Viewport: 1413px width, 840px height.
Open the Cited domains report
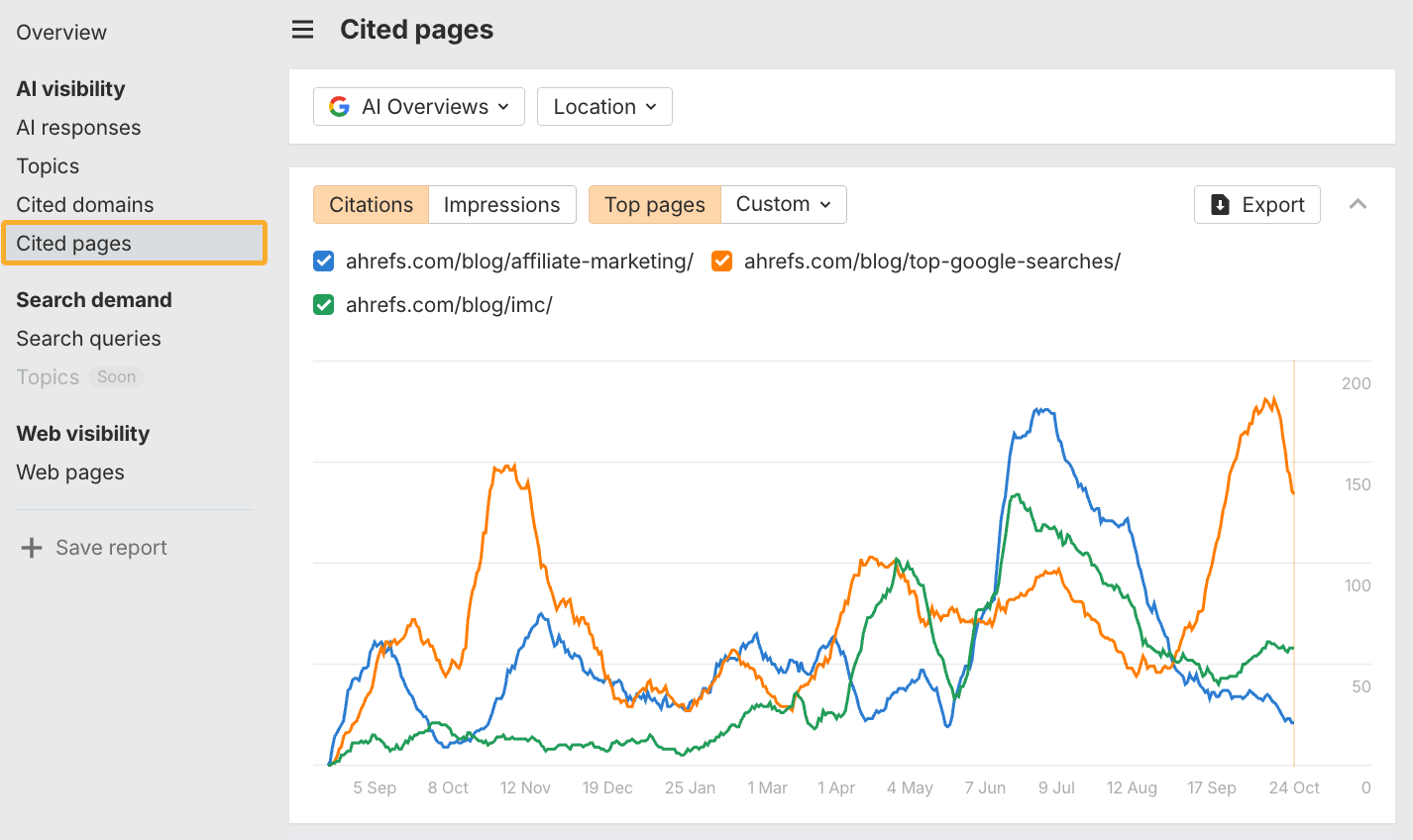pos(85,204)
